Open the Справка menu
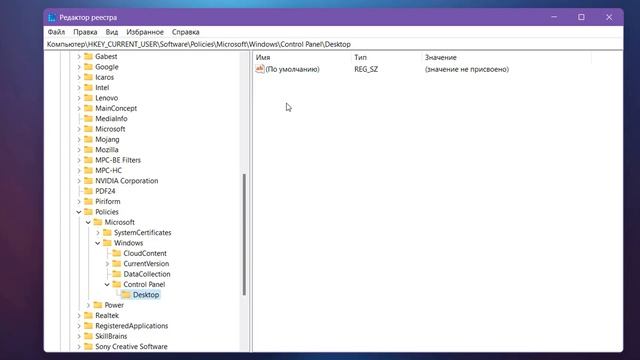The image size is (640, 360). (185, 32)
